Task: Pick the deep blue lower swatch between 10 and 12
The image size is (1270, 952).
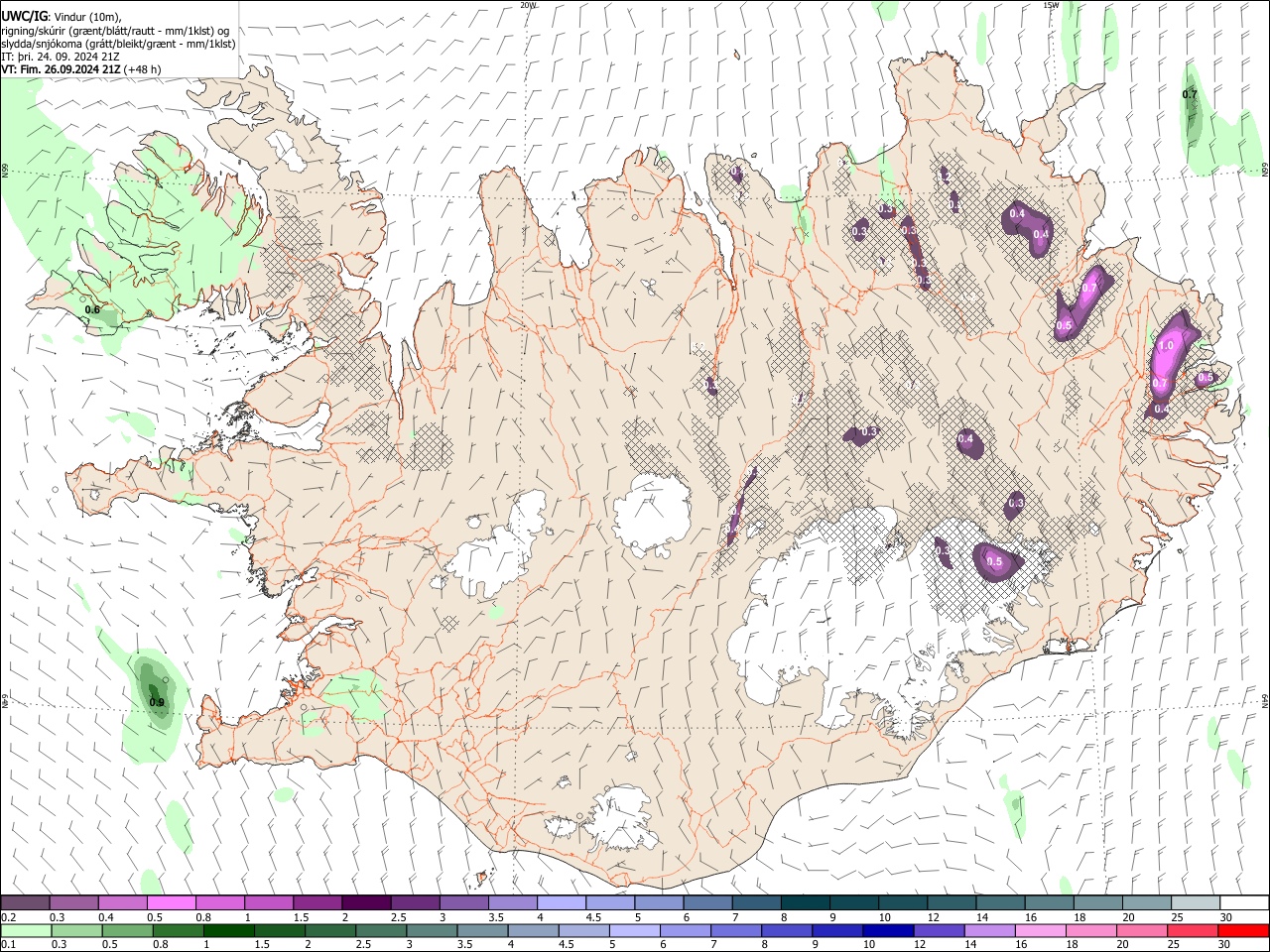Action: point(887,931)
